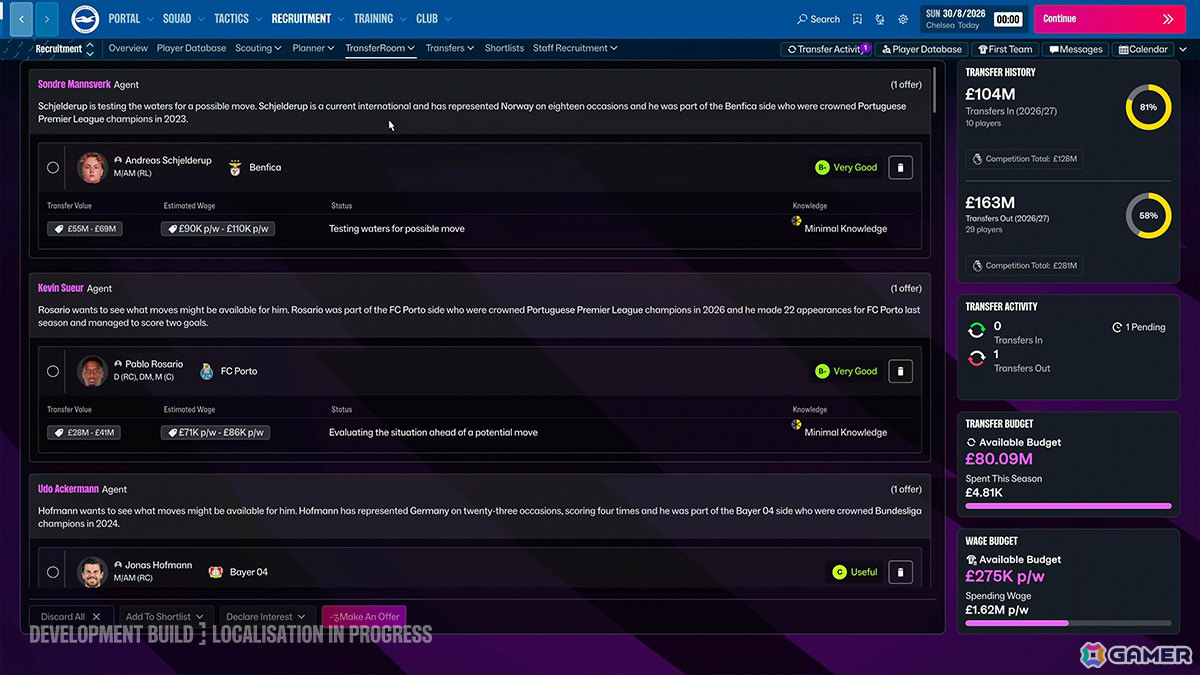Open the Declare Interest dropdown

coord(266,617)
